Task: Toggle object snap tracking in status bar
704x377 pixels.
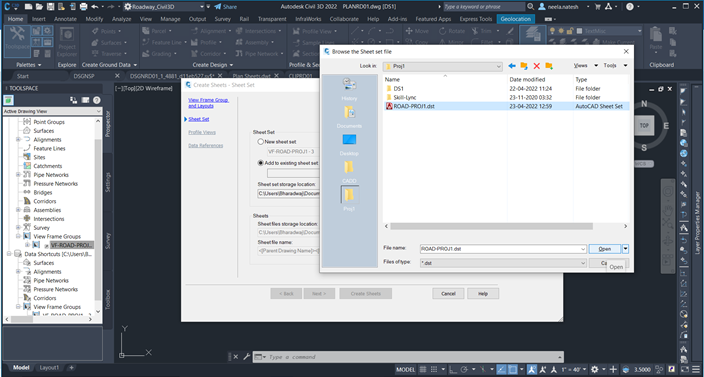Action: coord(501,369)
